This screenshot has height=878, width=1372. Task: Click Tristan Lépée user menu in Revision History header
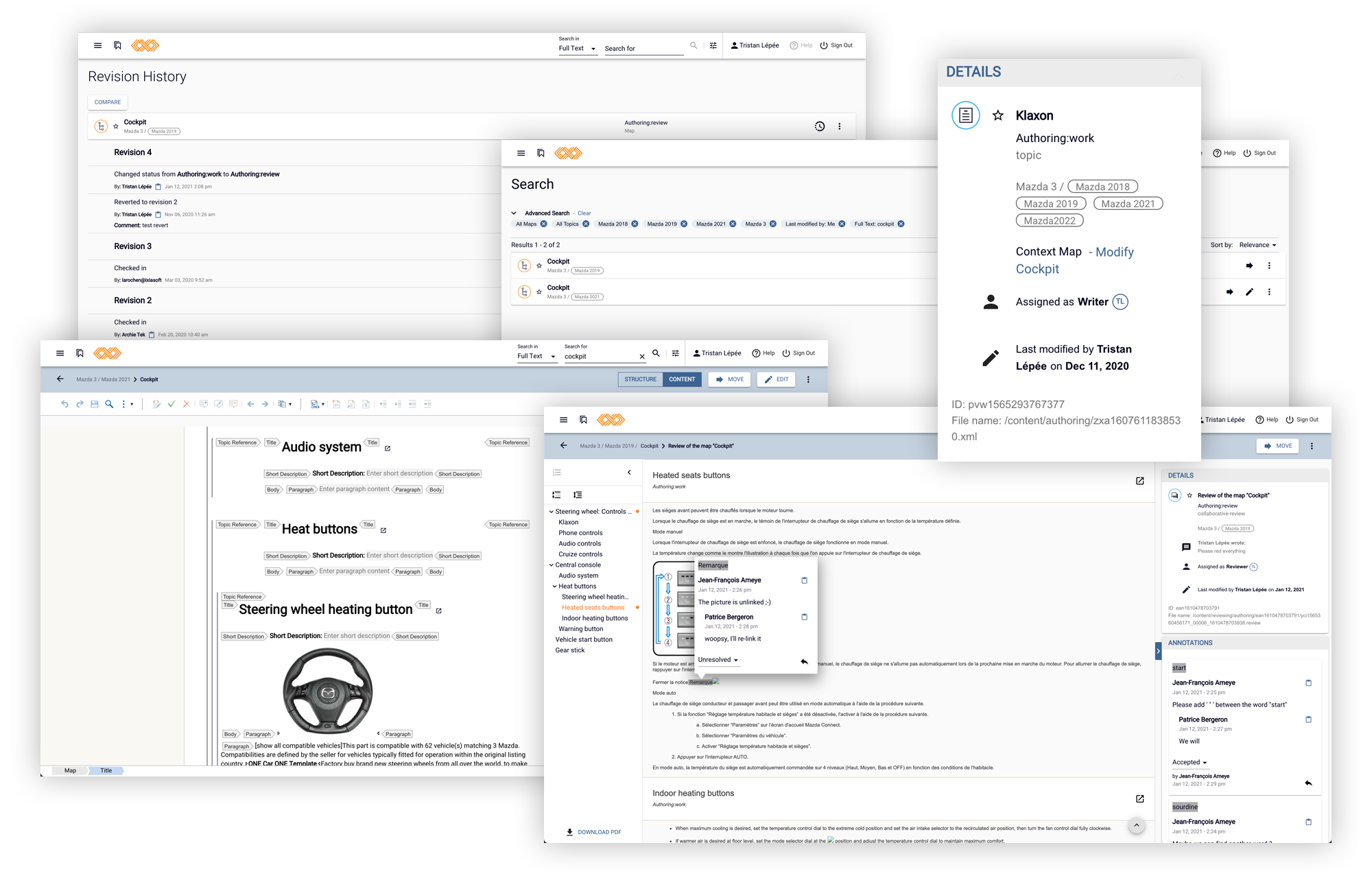pos(755,45)
